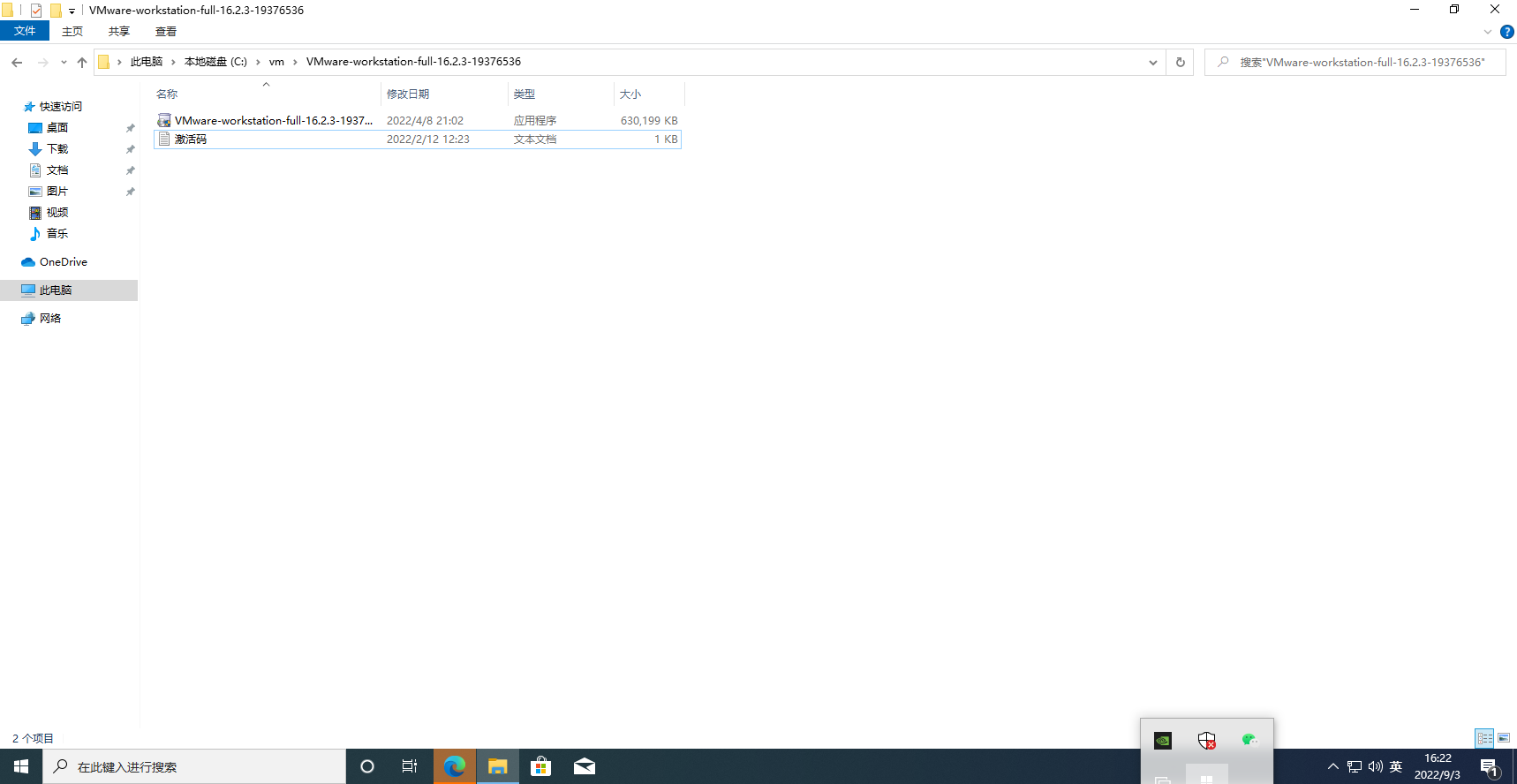Open Task View on taskbar
Screen dimensions: 1517x784
coord(410,766)
